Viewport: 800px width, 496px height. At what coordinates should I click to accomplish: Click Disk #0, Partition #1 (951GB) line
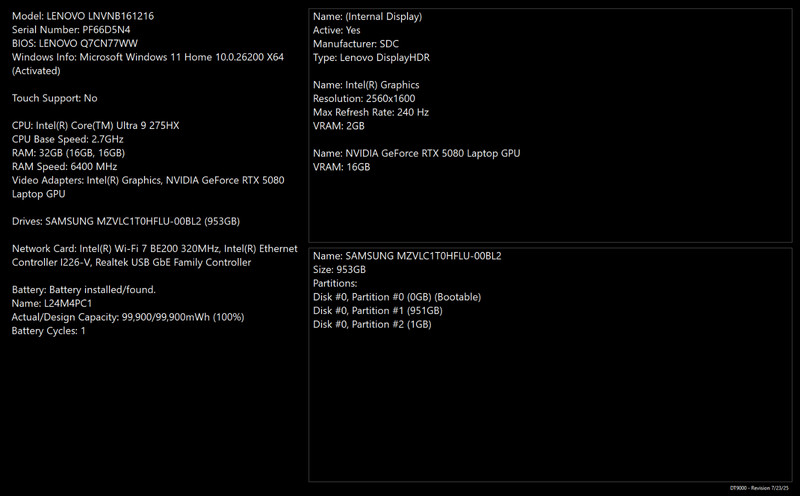pyautogui.click(x=378, y=311)
